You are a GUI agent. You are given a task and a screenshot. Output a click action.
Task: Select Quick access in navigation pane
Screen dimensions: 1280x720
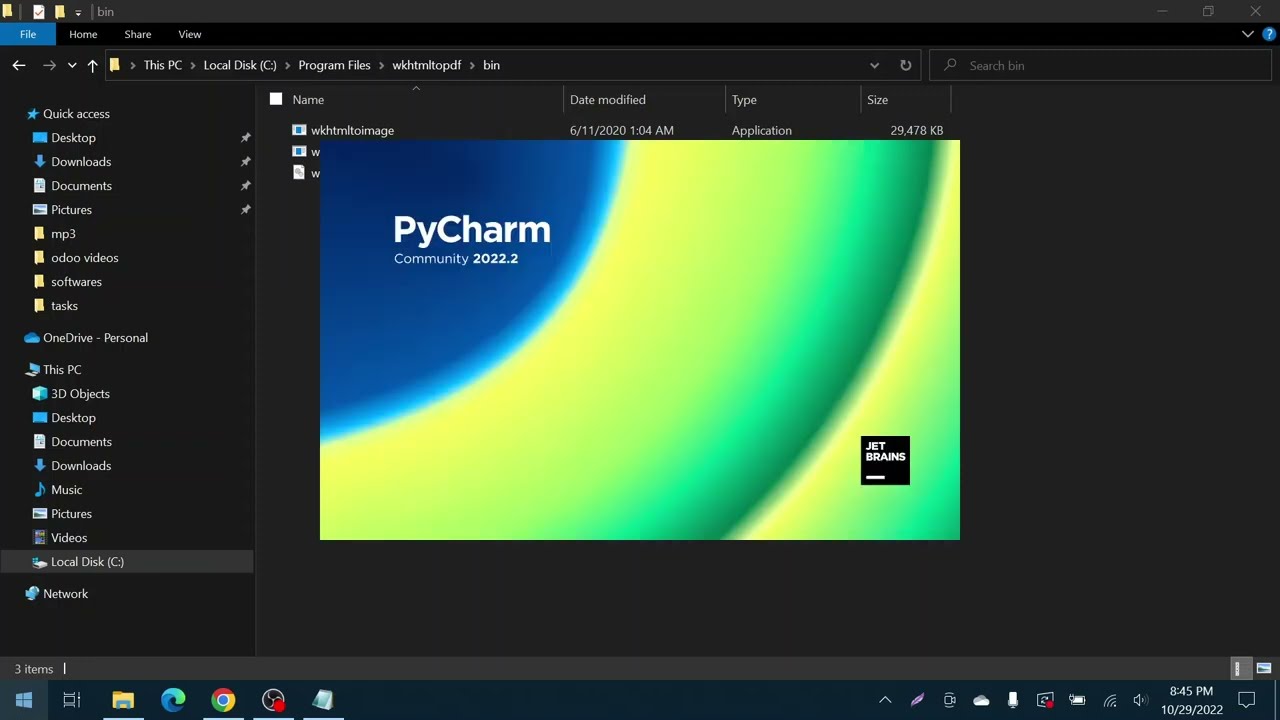pos(76,114)
